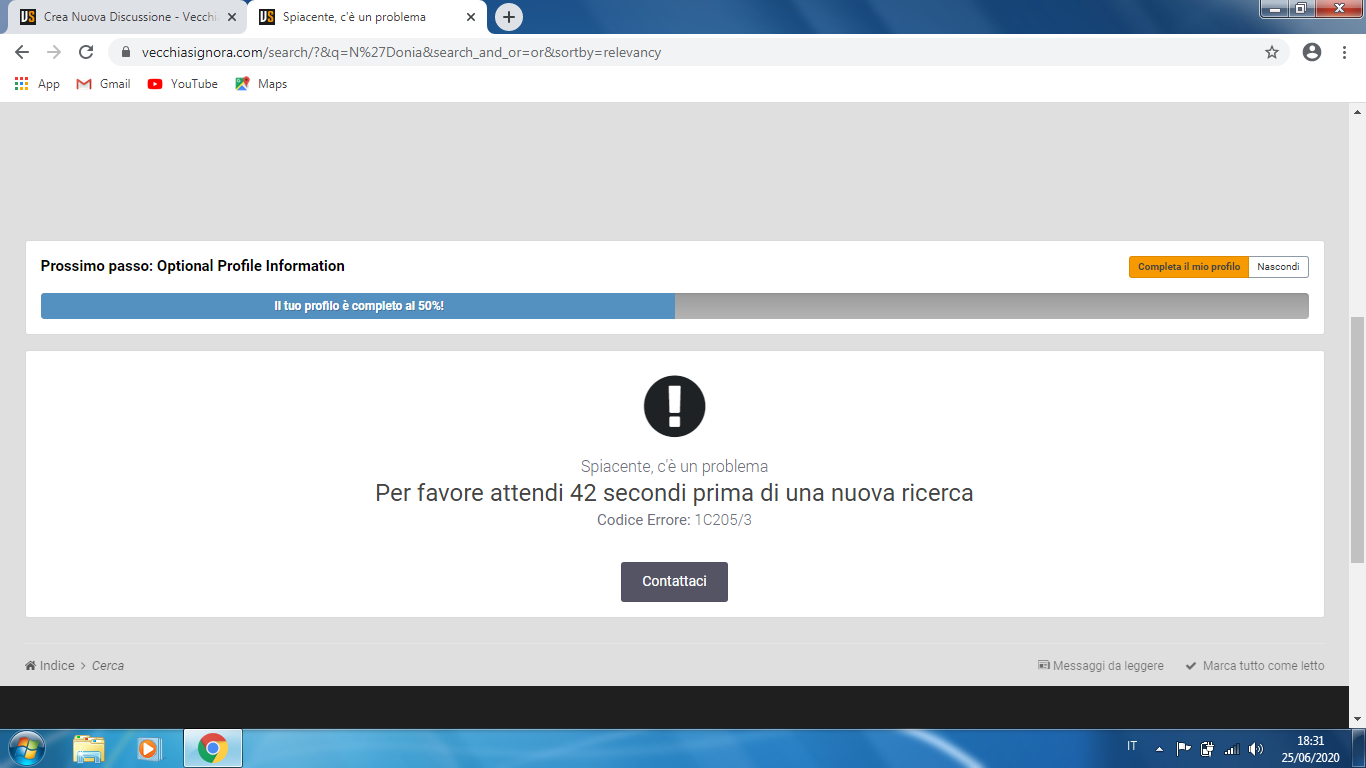The height and width of the screenshot is (768, 1366).
Task: Click the Contattaci button
Action: tap(674, 582)
